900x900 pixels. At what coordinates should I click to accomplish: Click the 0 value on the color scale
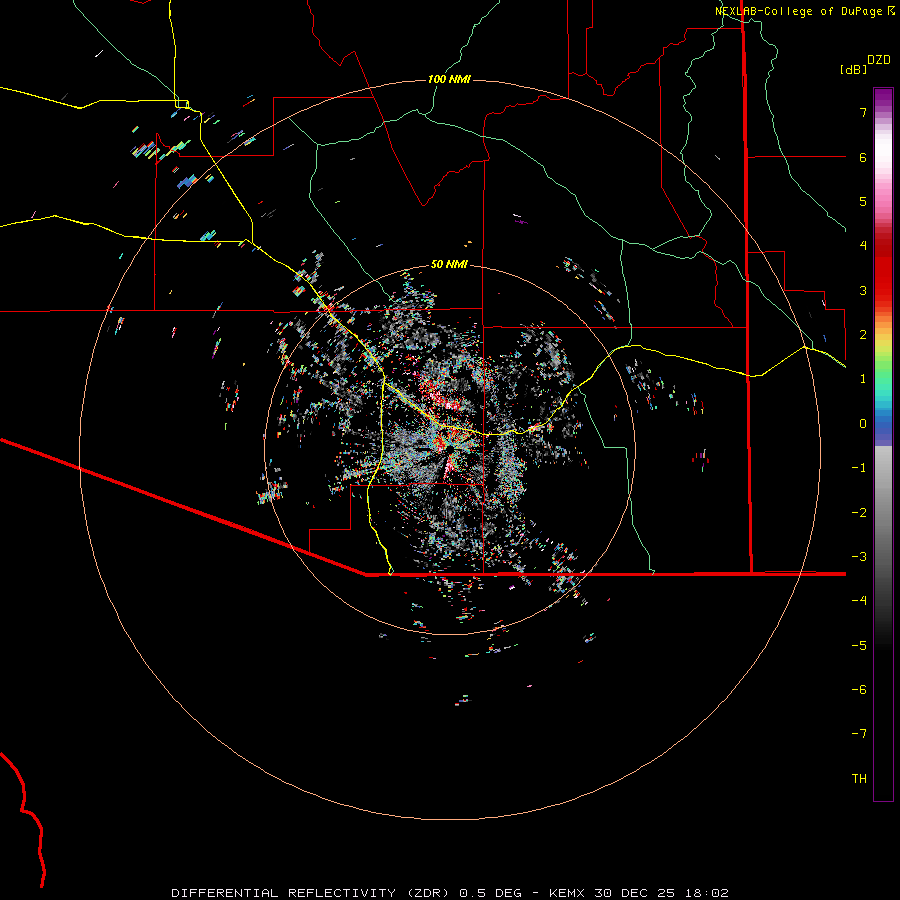(863, 424)
